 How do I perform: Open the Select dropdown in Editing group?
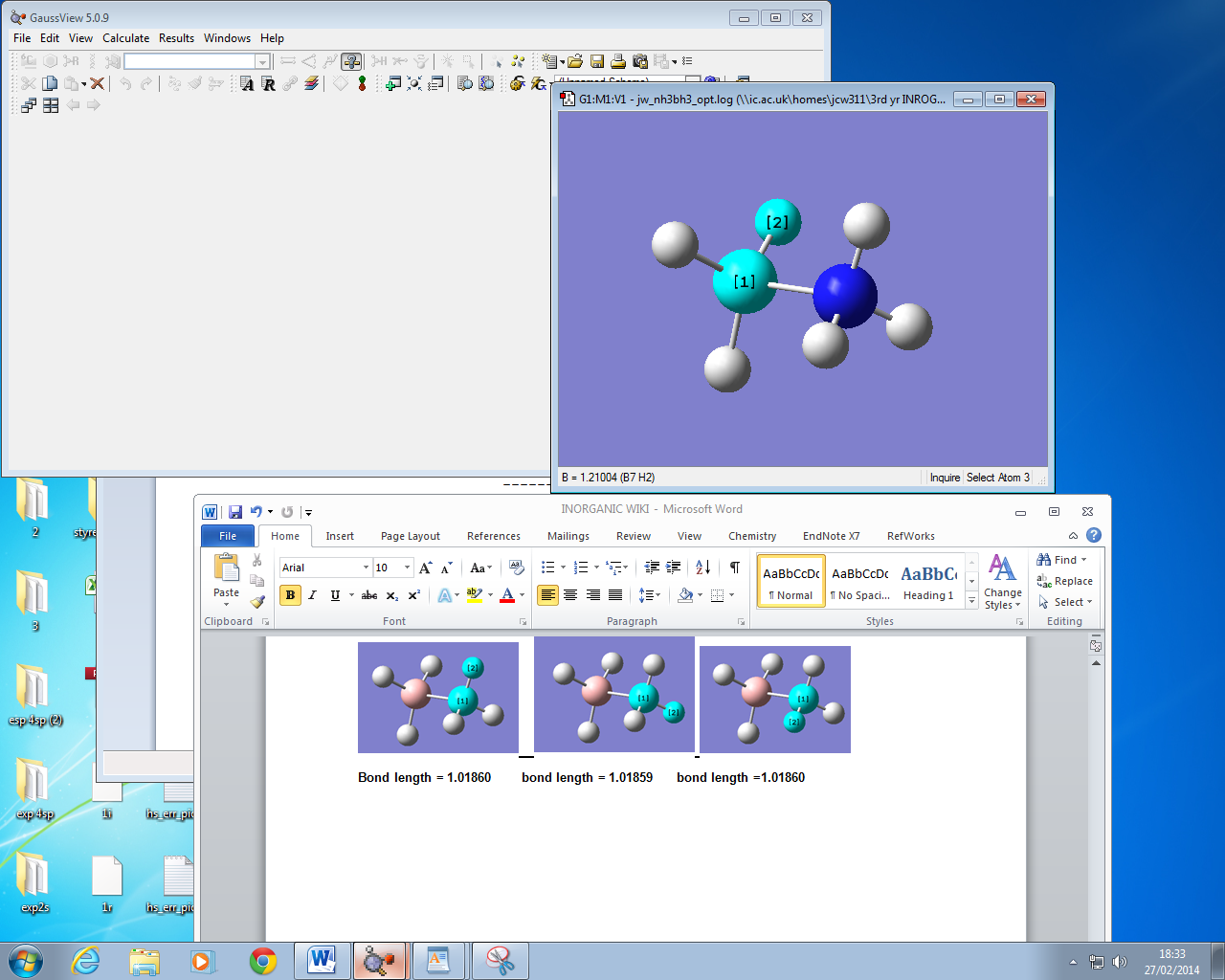pyautogui.click(x=1065, y=602)
